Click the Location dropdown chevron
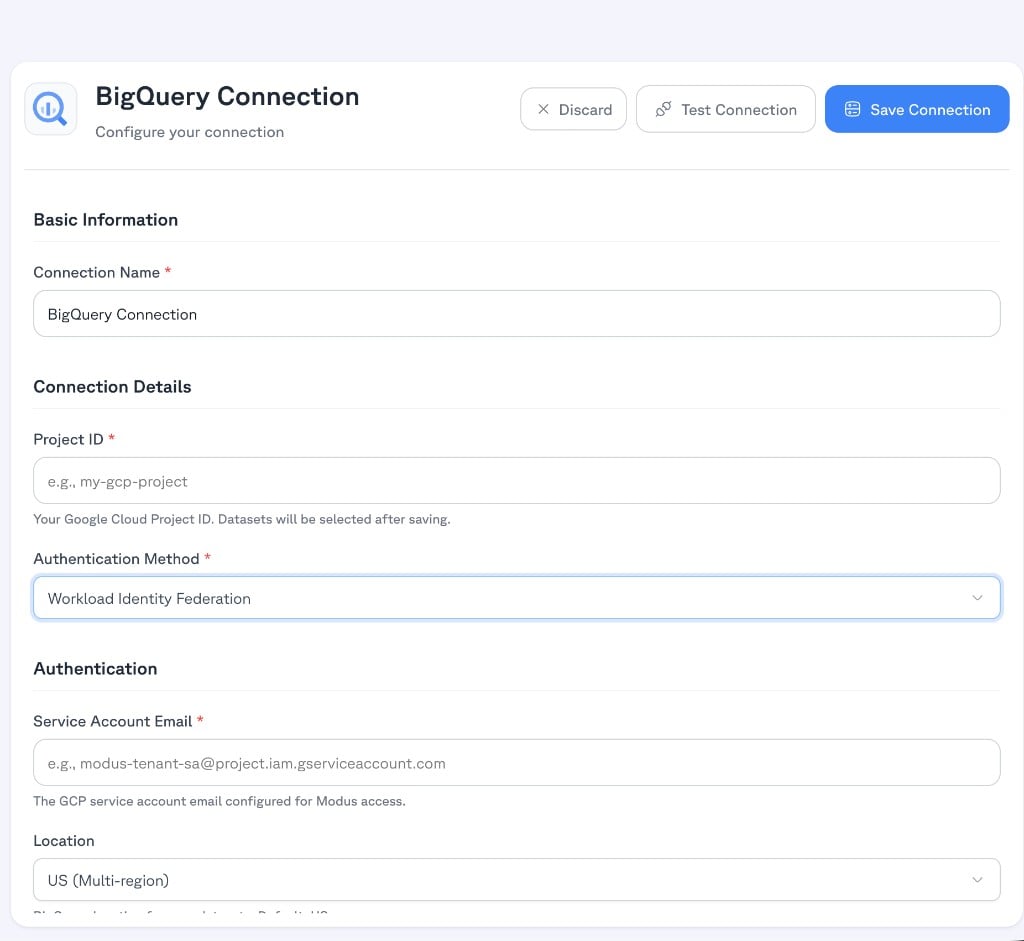 pyautogui.click(x=977, y=880)
